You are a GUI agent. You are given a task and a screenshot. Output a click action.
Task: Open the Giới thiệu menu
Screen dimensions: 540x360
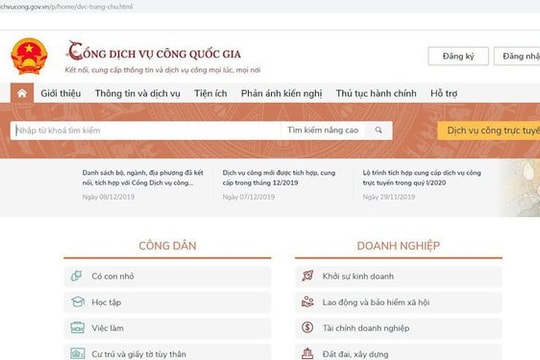(x=61, y=93)
